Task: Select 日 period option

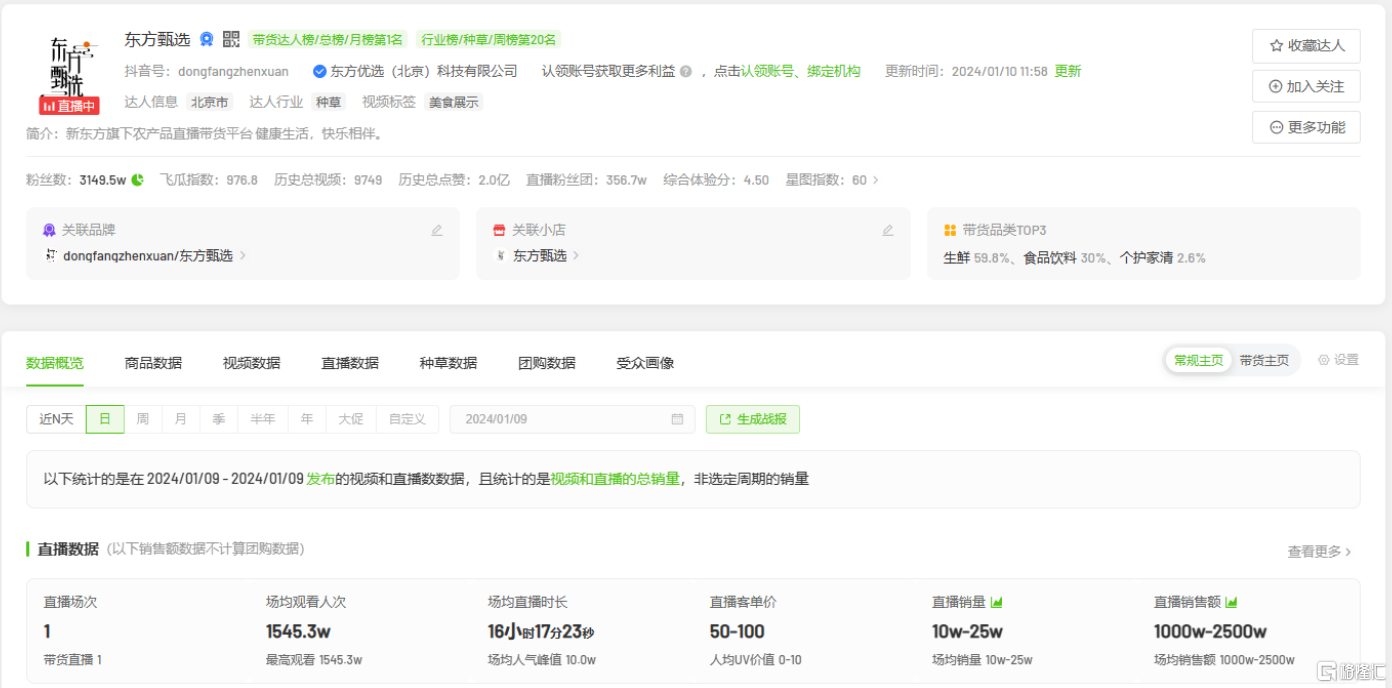Action: [x=105, y=419]
